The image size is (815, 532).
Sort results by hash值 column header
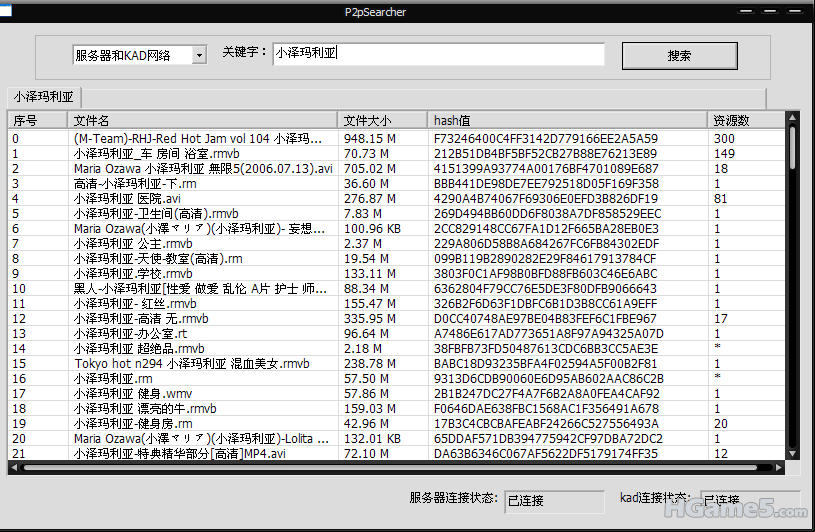coord(567,120)
